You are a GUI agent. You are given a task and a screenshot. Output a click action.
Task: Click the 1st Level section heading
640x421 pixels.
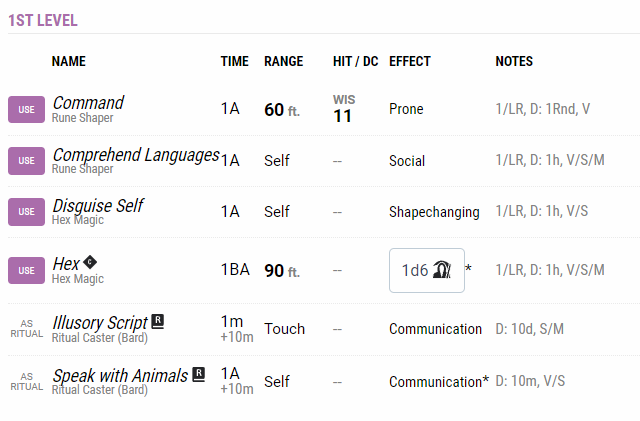pyautogui.click(x=43, y=20)
